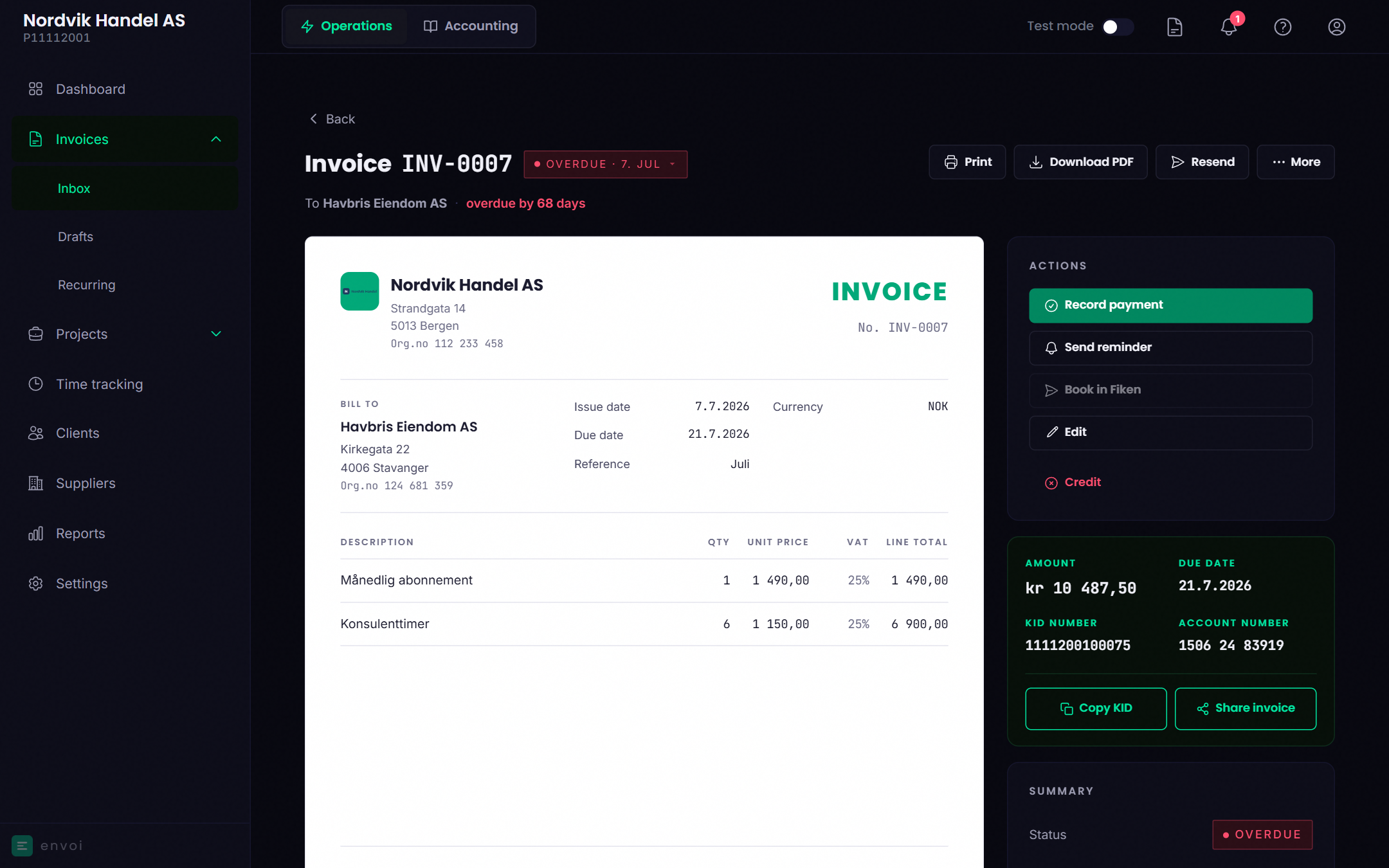Open the document icon in top bar
This screenshot has height=868, width=1389.
tap(1174, 26)
